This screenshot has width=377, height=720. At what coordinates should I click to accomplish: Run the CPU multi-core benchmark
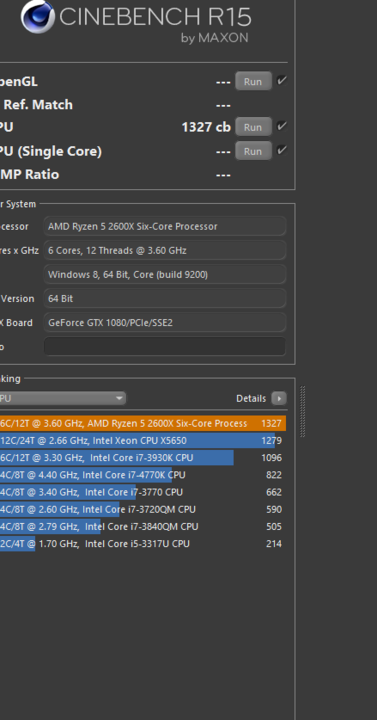pos(253,127)
